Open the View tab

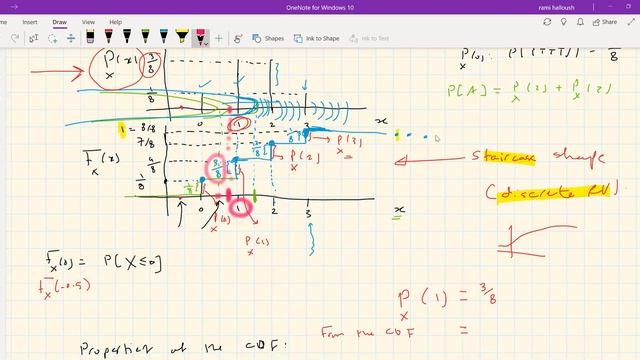coord(88,22)
